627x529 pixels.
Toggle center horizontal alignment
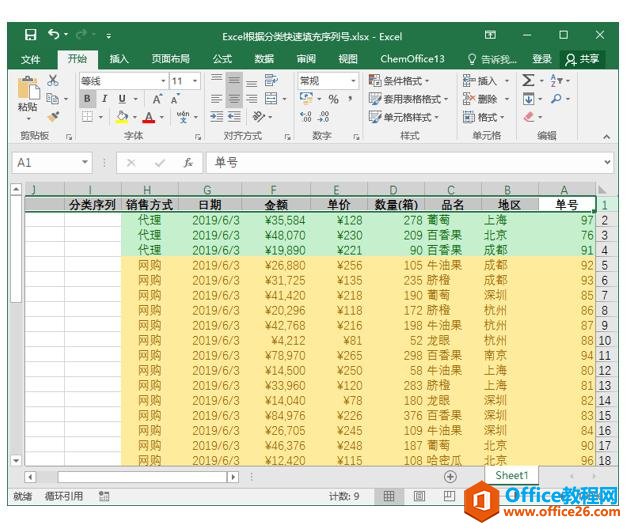[234, 99]
